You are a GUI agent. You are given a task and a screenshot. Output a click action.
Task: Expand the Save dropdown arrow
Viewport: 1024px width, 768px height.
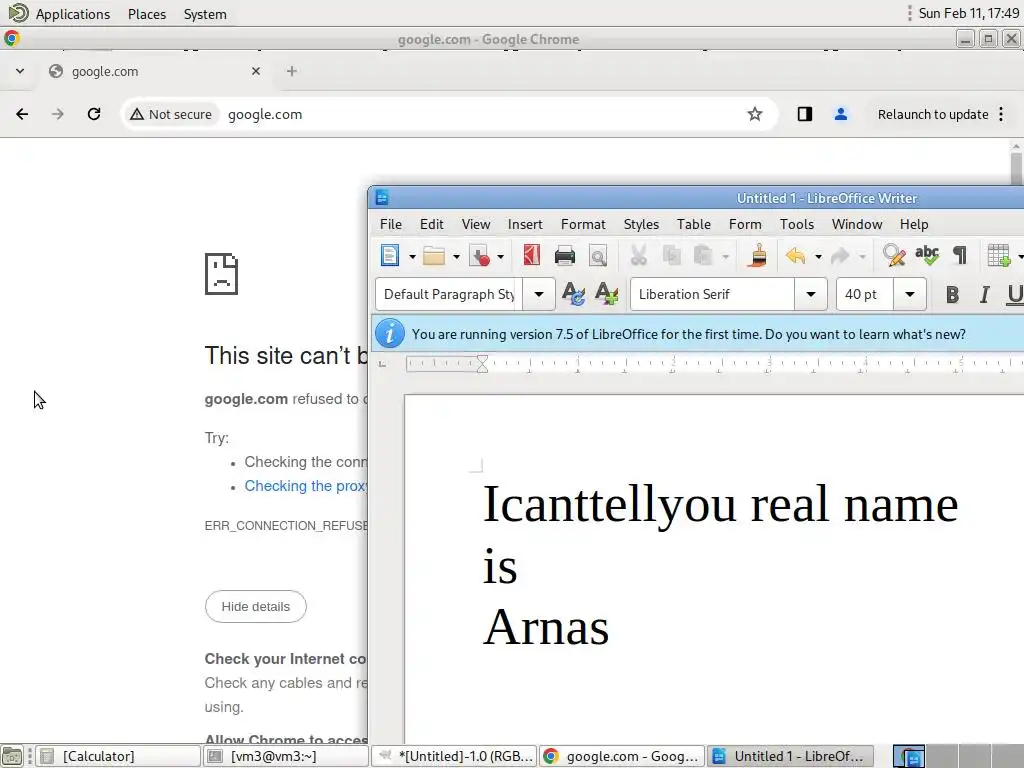point(501,257)
